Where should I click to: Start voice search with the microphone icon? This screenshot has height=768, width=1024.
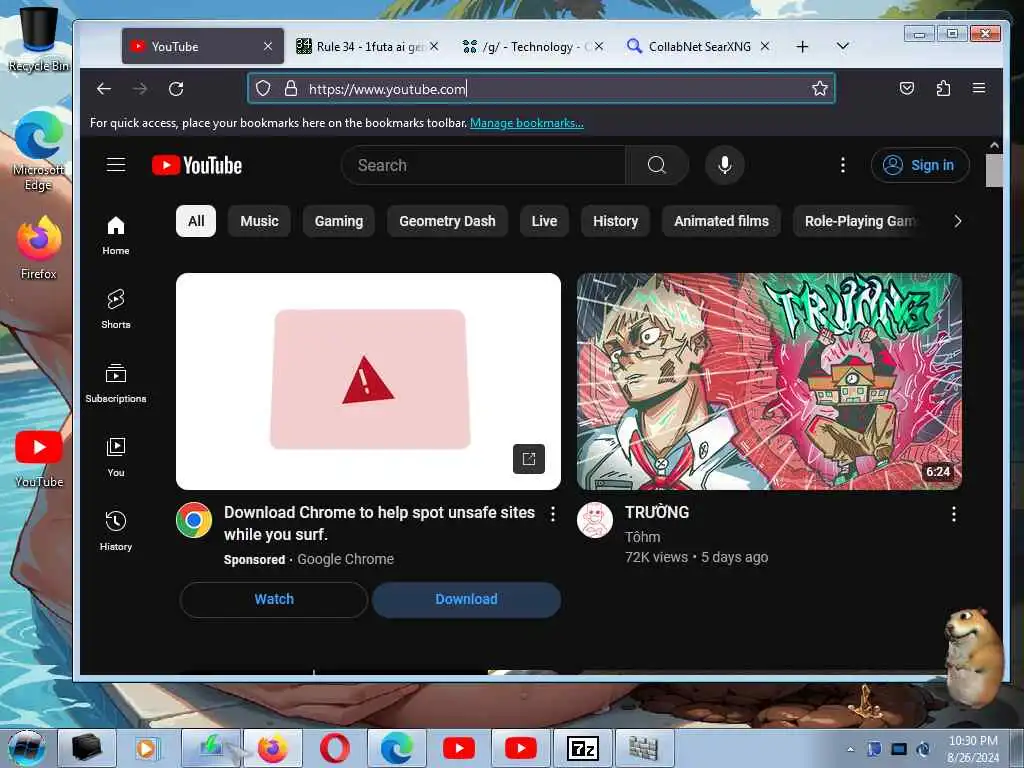[724, 165]
